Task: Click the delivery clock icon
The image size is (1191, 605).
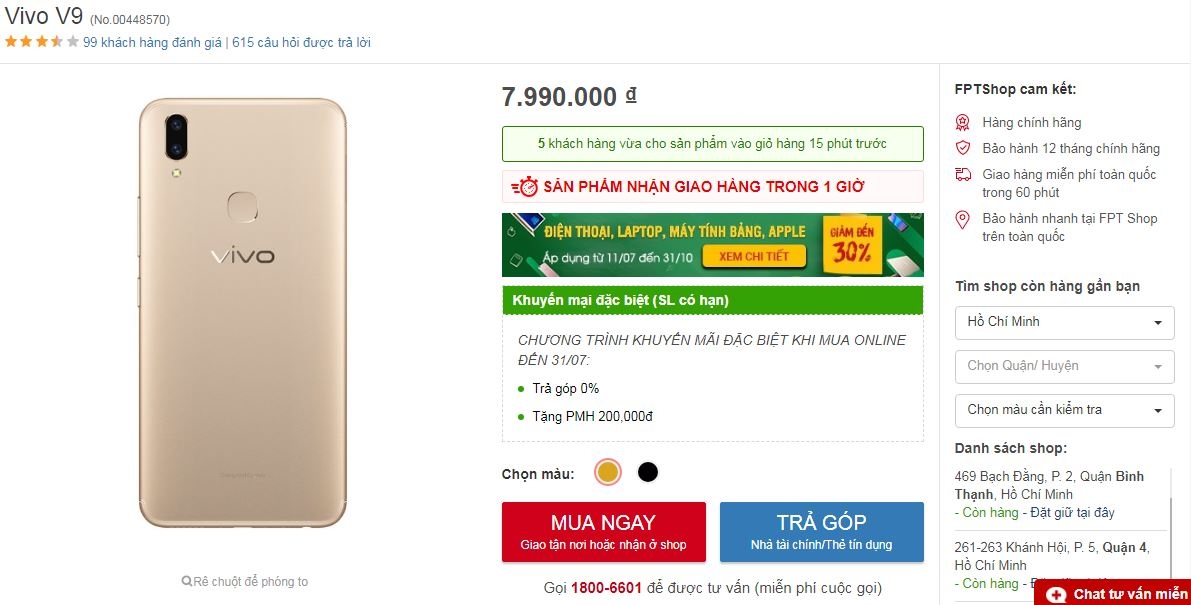Action: click(x=525, y=187)
